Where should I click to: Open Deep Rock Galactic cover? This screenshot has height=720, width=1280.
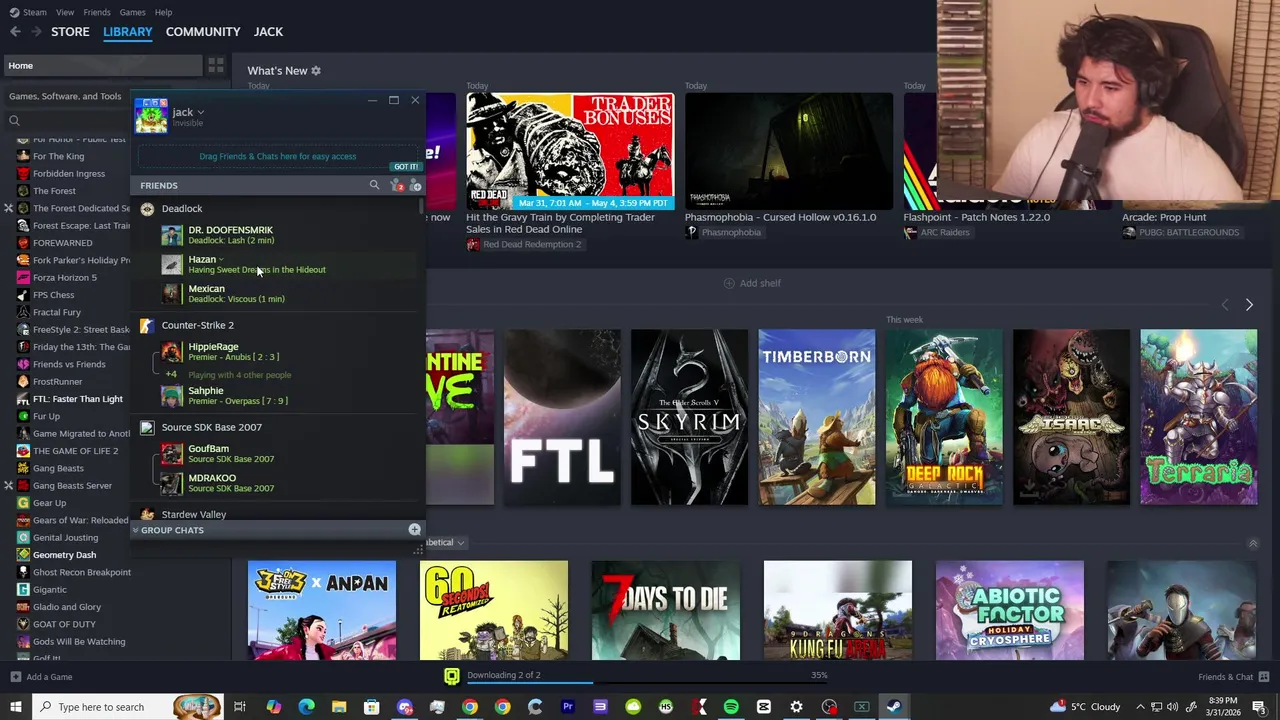pos(943,417)
